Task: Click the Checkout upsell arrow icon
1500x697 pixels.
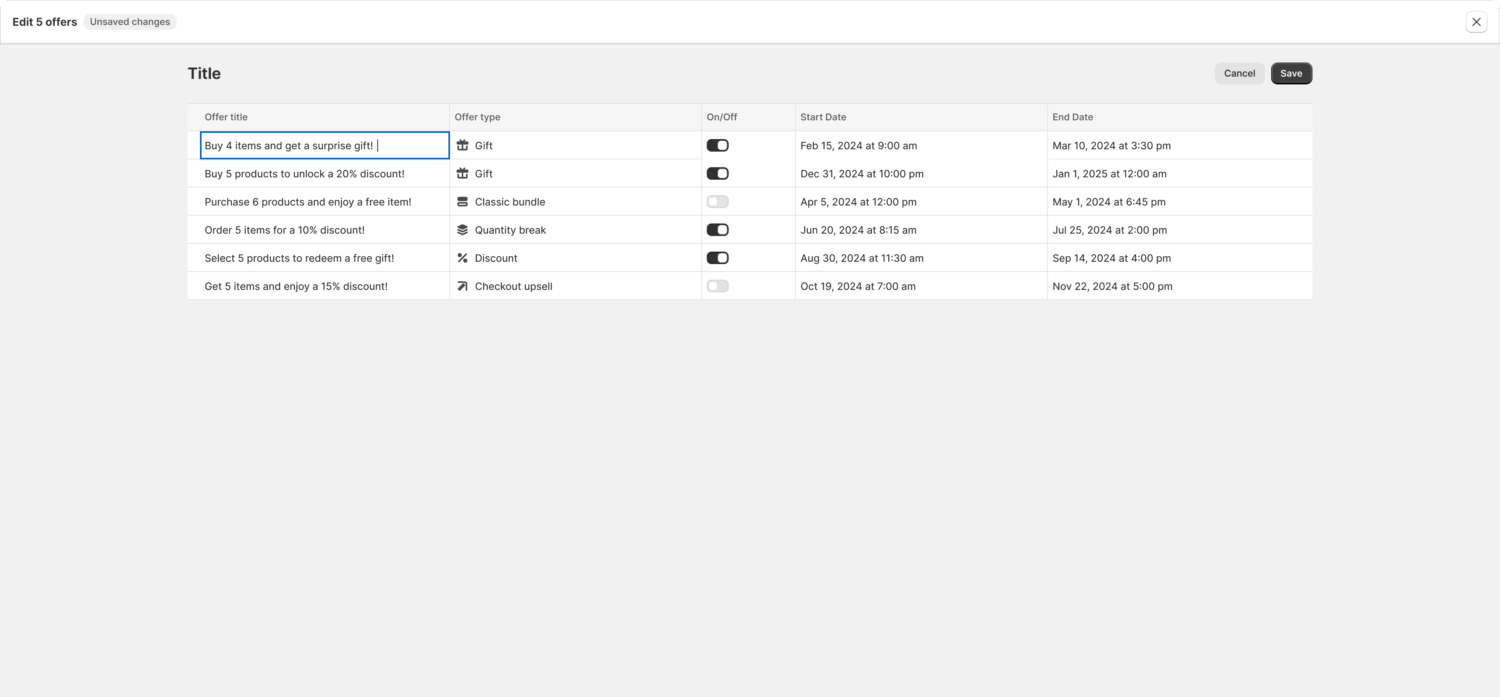Action: tap(462, 286)
